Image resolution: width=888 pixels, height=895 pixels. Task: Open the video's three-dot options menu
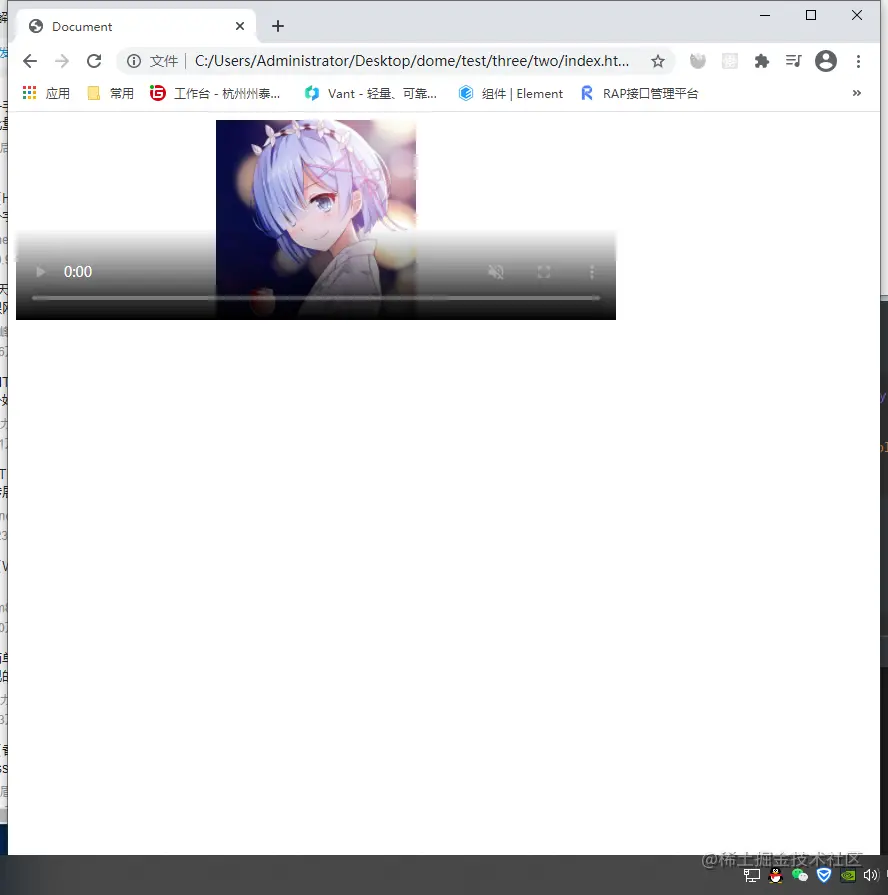coord(591,271)
